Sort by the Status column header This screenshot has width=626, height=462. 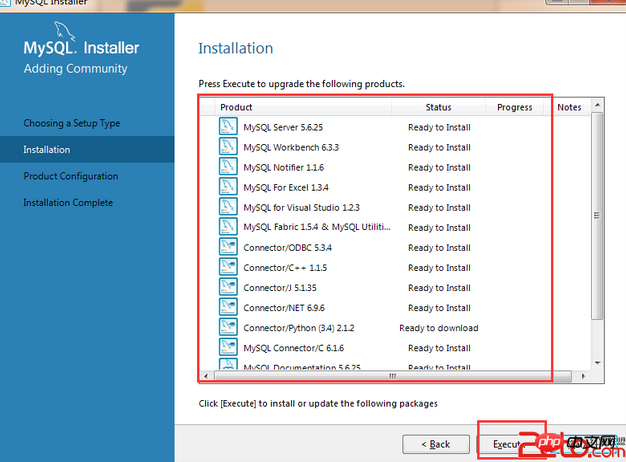click(438, 107)
